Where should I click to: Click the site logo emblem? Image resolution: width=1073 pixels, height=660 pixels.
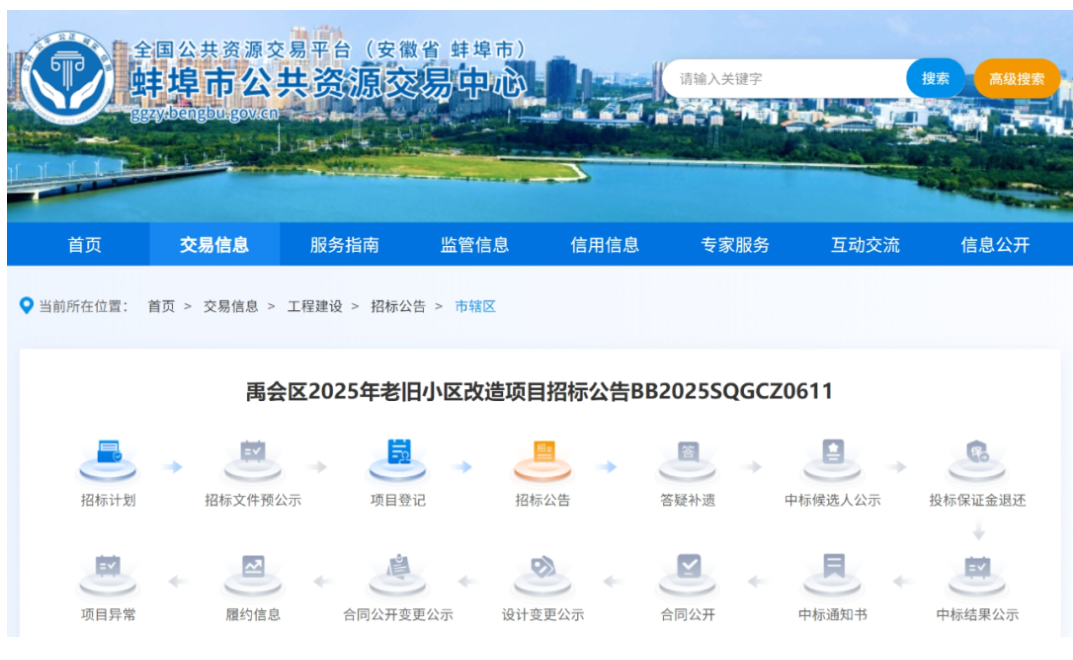[67, 78]
